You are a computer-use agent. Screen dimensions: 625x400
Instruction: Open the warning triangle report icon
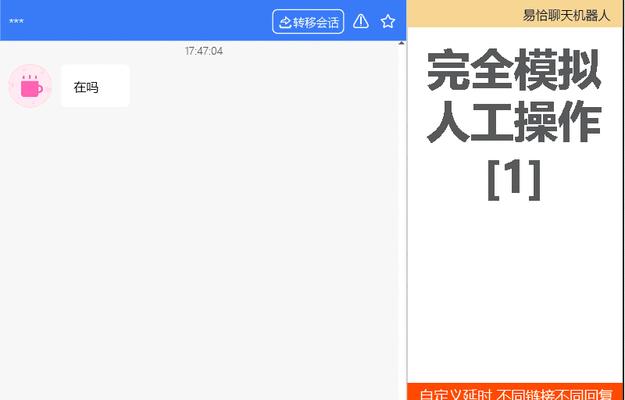[x=361, y=21]
